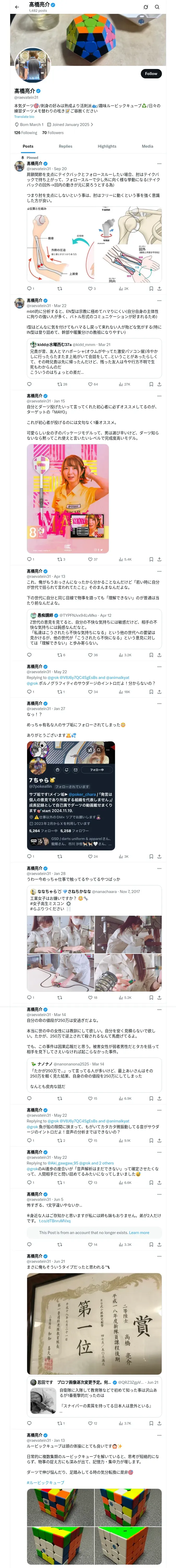Click the Grok icon beside the search icon

coord(146,7)
